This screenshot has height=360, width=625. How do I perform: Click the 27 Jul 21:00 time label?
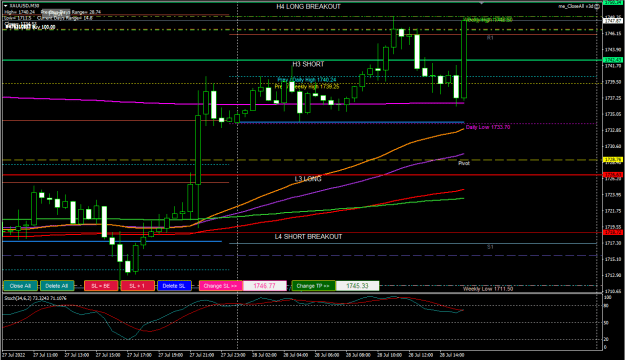tap(202, 355)
